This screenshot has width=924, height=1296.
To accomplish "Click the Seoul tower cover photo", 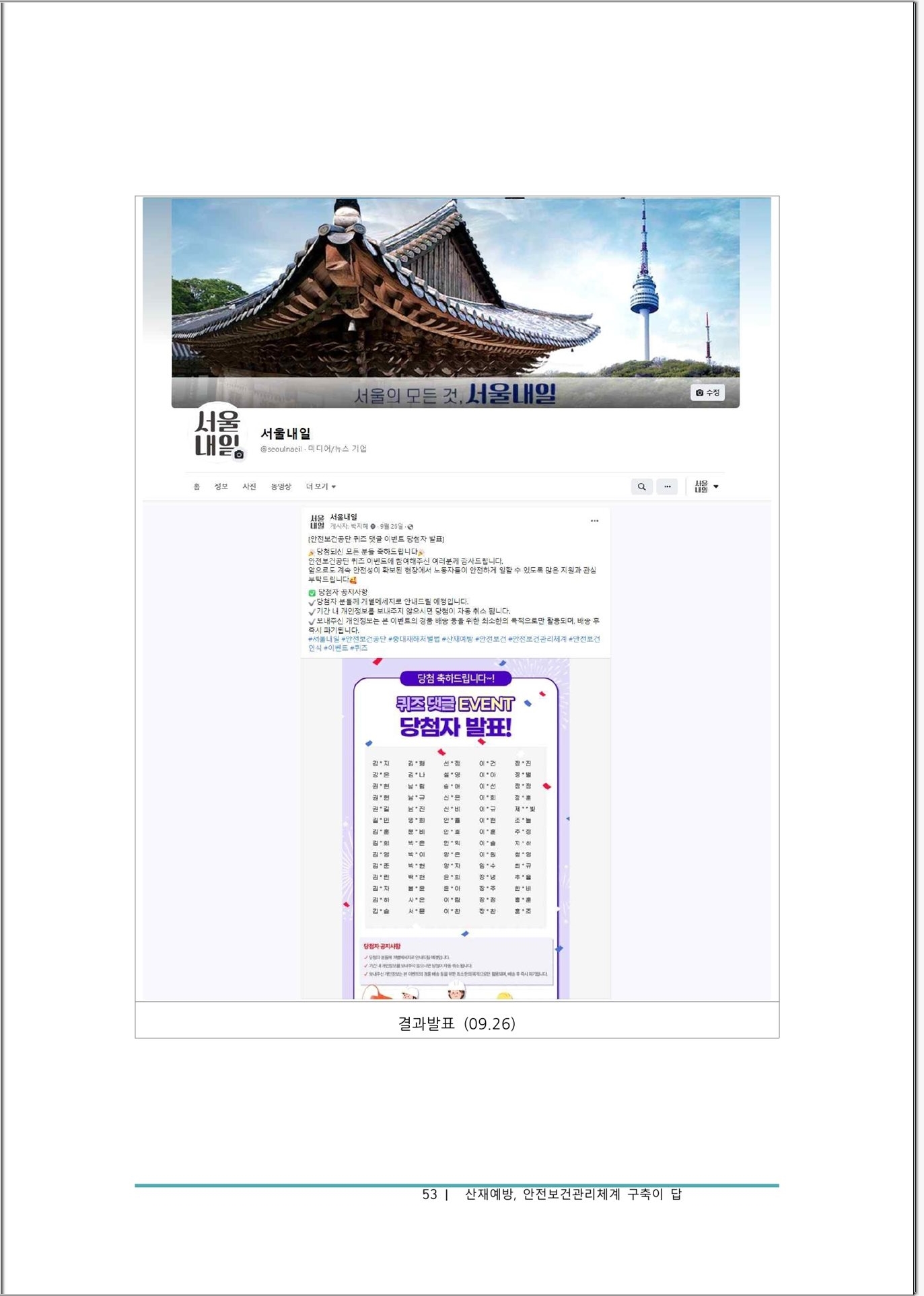I will tap(456, 302).
